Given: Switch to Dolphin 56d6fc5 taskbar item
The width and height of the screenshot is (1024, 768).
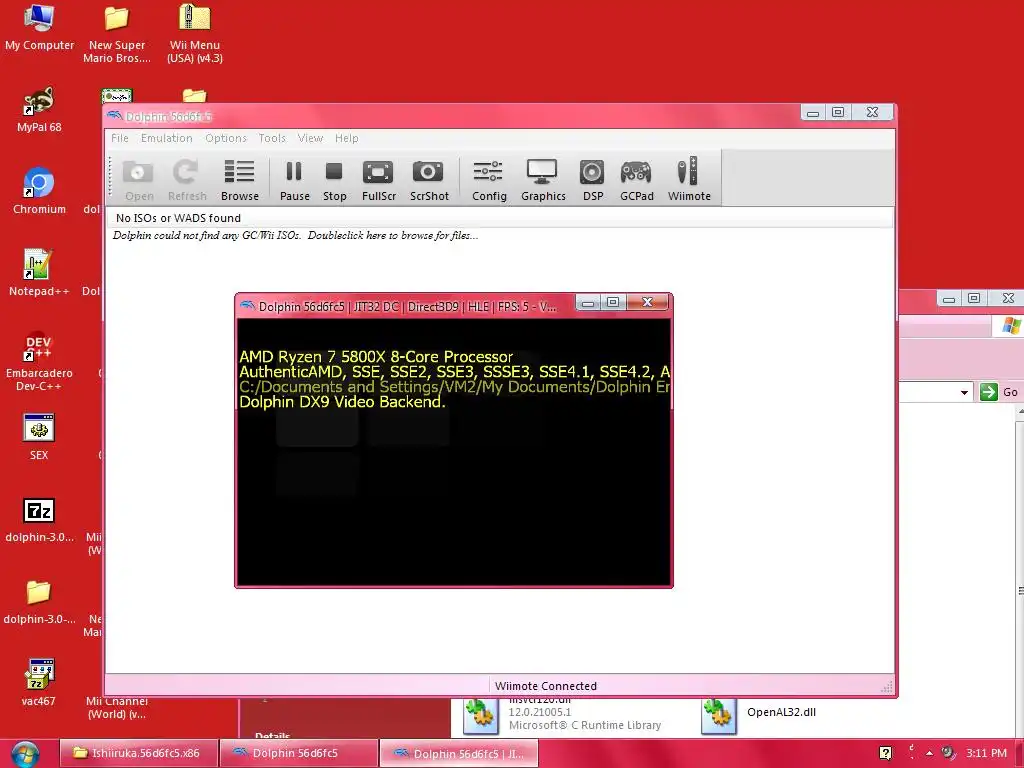Looking at the screenshot, I should click(298, 753).
